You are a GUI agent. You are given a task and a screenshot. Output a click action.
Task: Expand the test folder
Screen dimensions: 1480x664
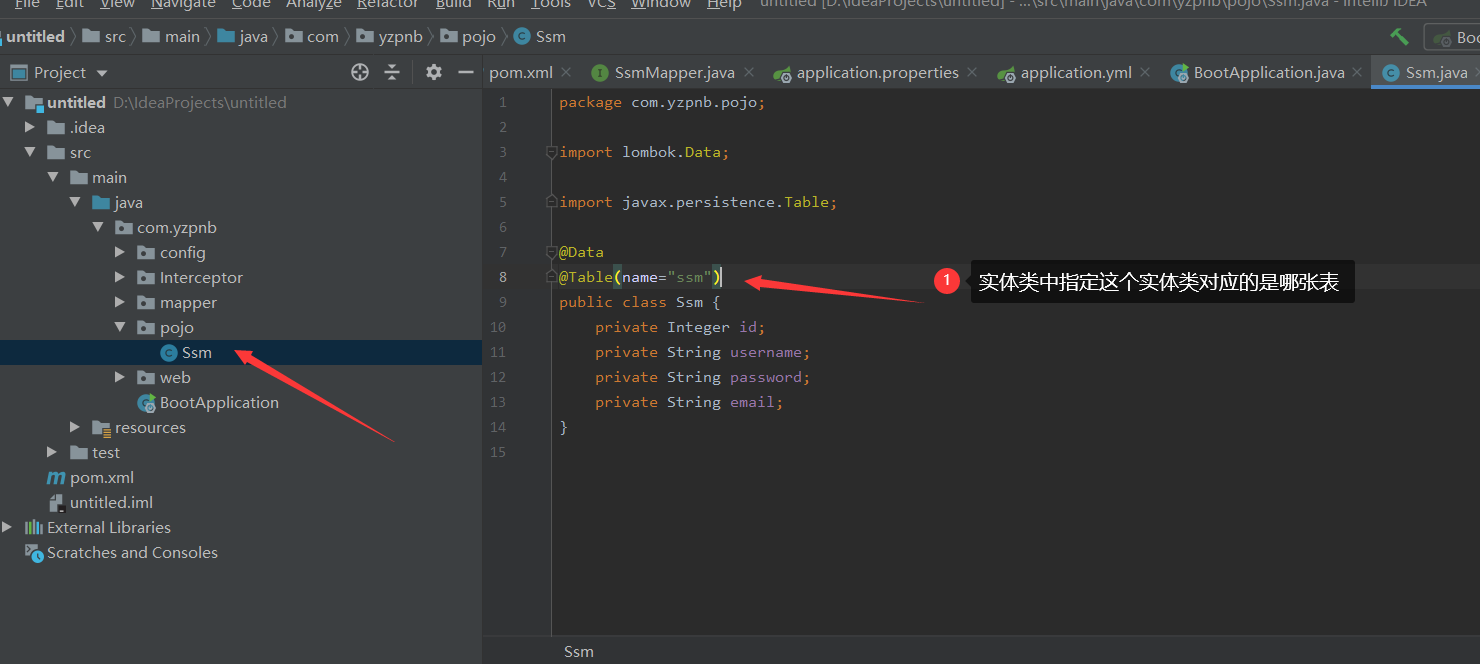coord(53,452)
